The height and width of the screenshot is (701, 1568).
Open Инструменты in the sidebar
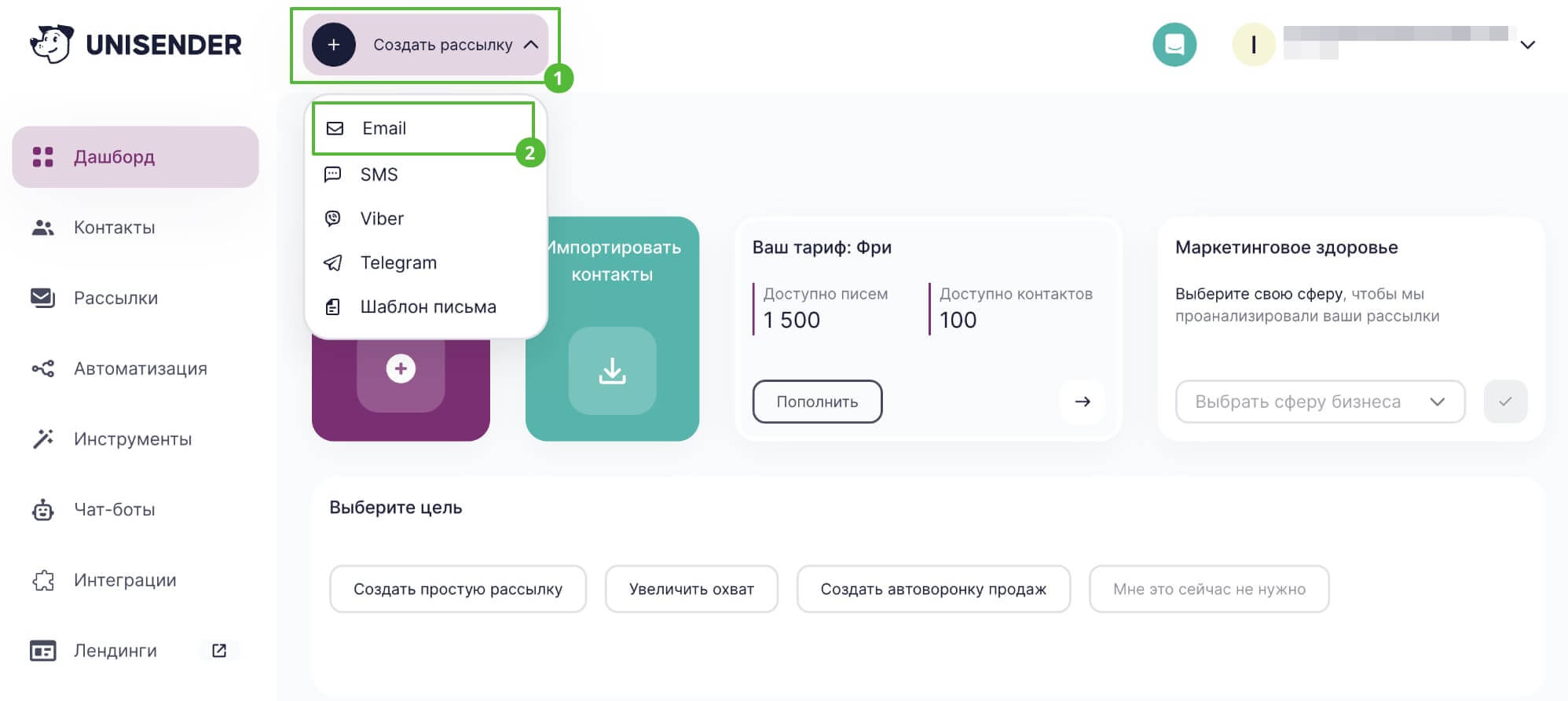135,439
